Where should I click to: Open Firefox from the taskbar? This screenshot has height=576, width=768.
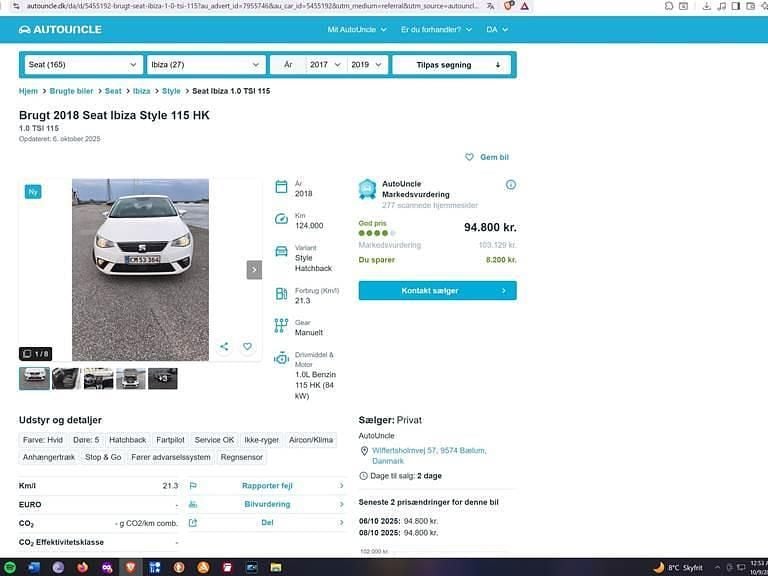coord(82,567)
